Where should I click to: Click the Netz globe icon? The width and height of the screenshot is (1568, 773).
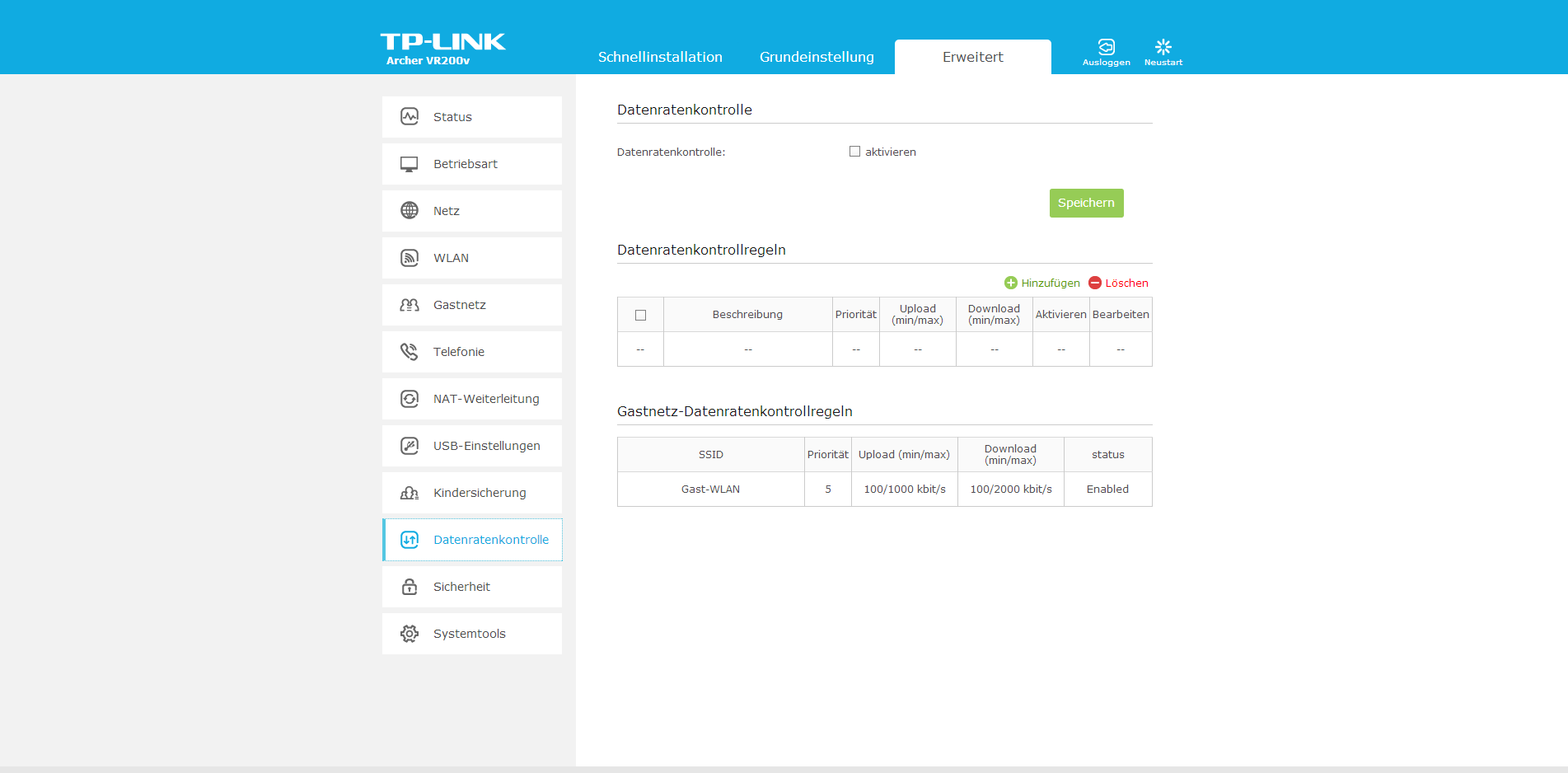410,211
